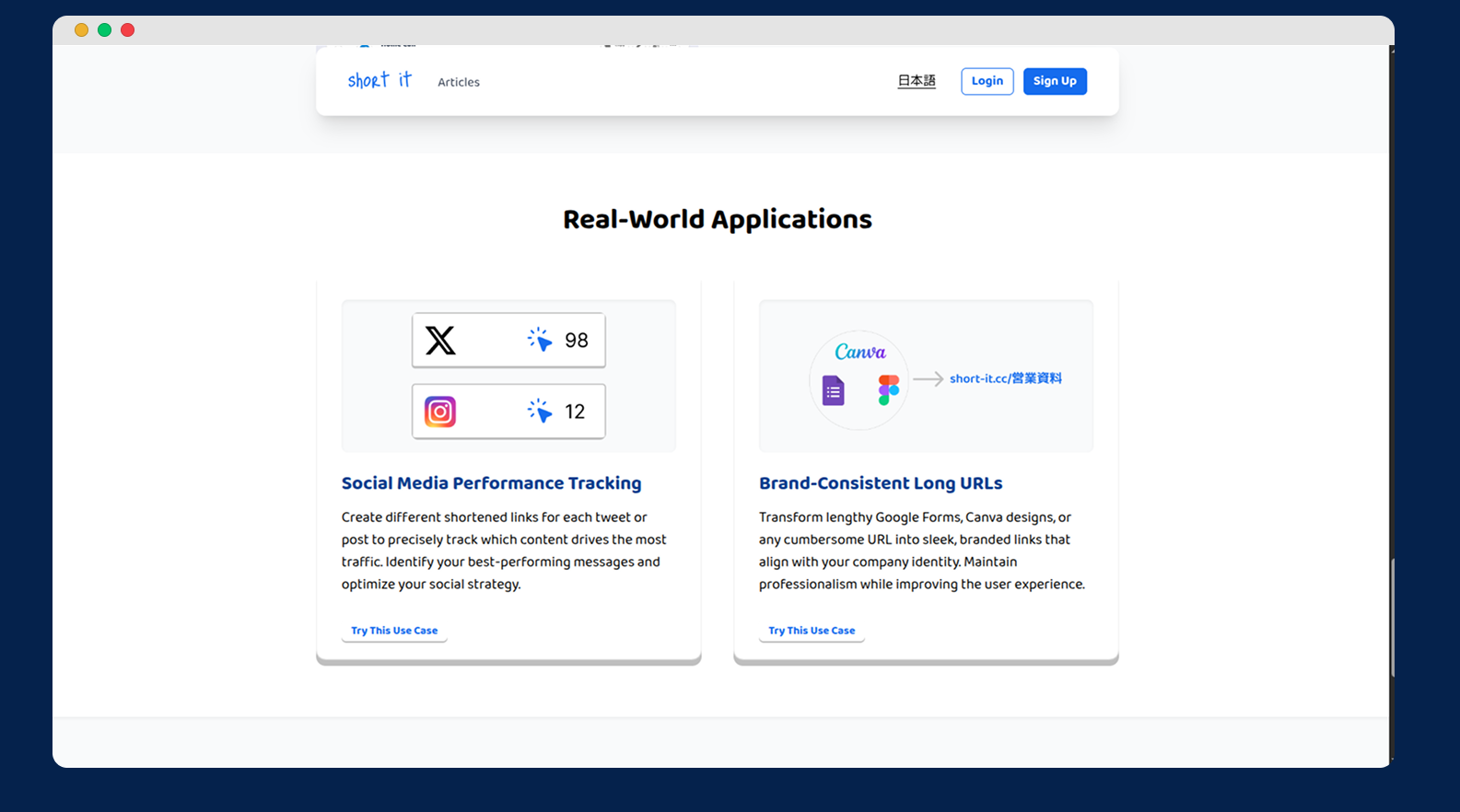The image size is (1460, 812).
Task: Select the purple Google Forms icon
Action: coord(833,390)
